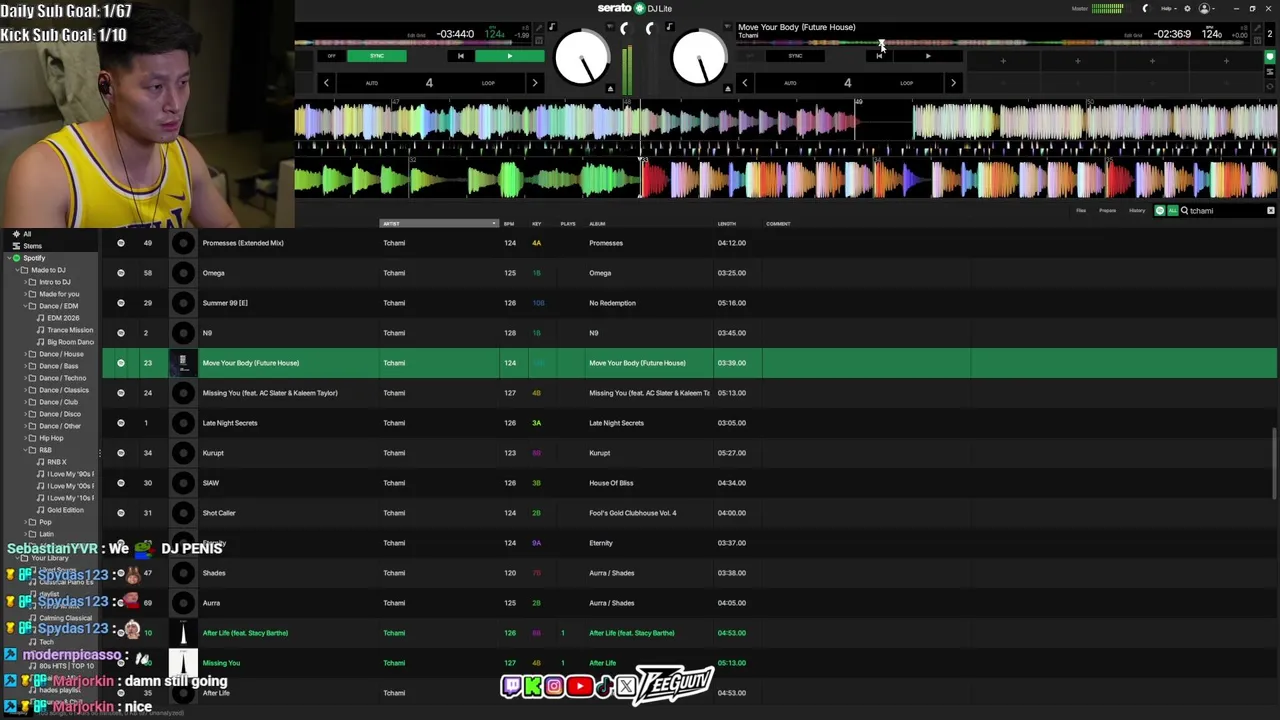Sort tracks by Key column
Screen dimensions: 1280x720
[537, 224]
